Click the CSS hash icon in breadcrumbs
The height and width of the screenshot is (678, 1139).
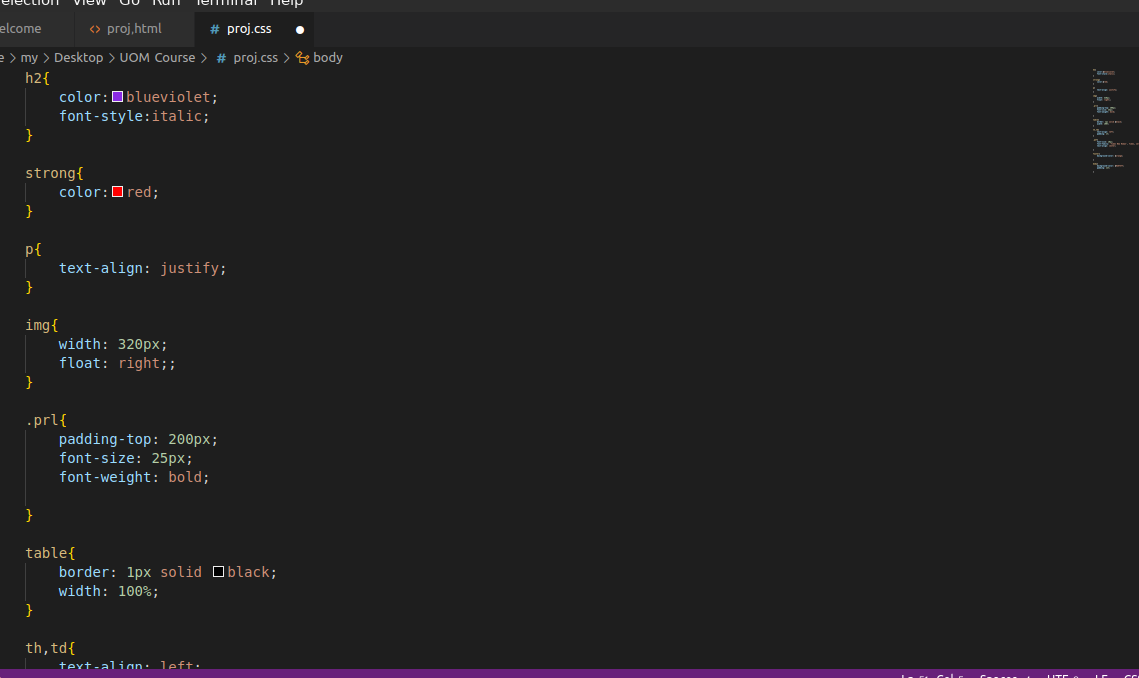click(x=221, y=58)
